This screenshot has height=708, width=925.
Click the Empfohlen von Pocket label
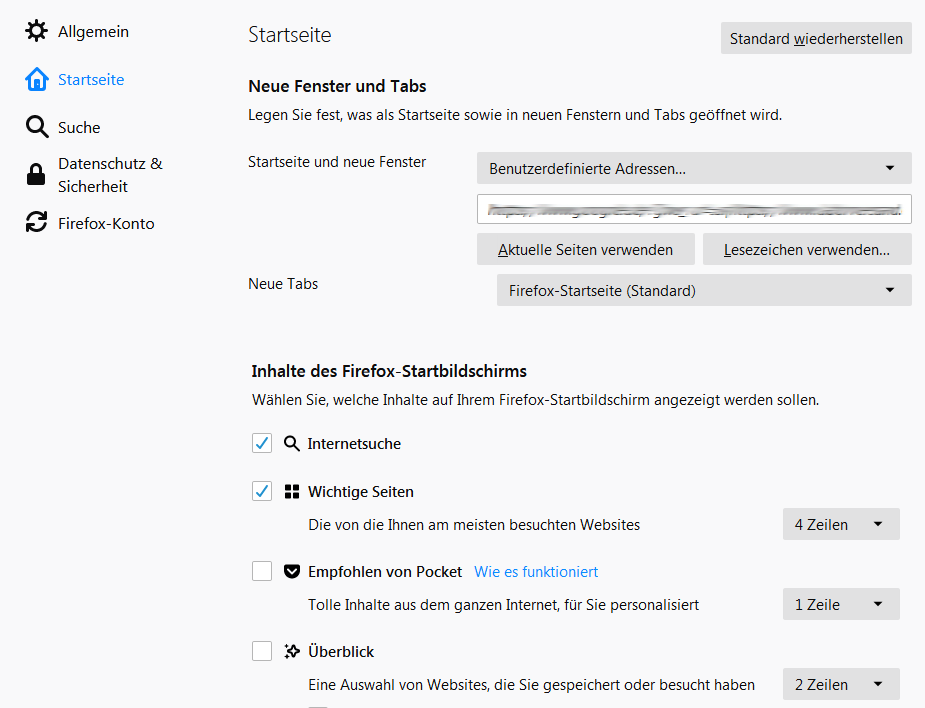(x=385, y=572)
